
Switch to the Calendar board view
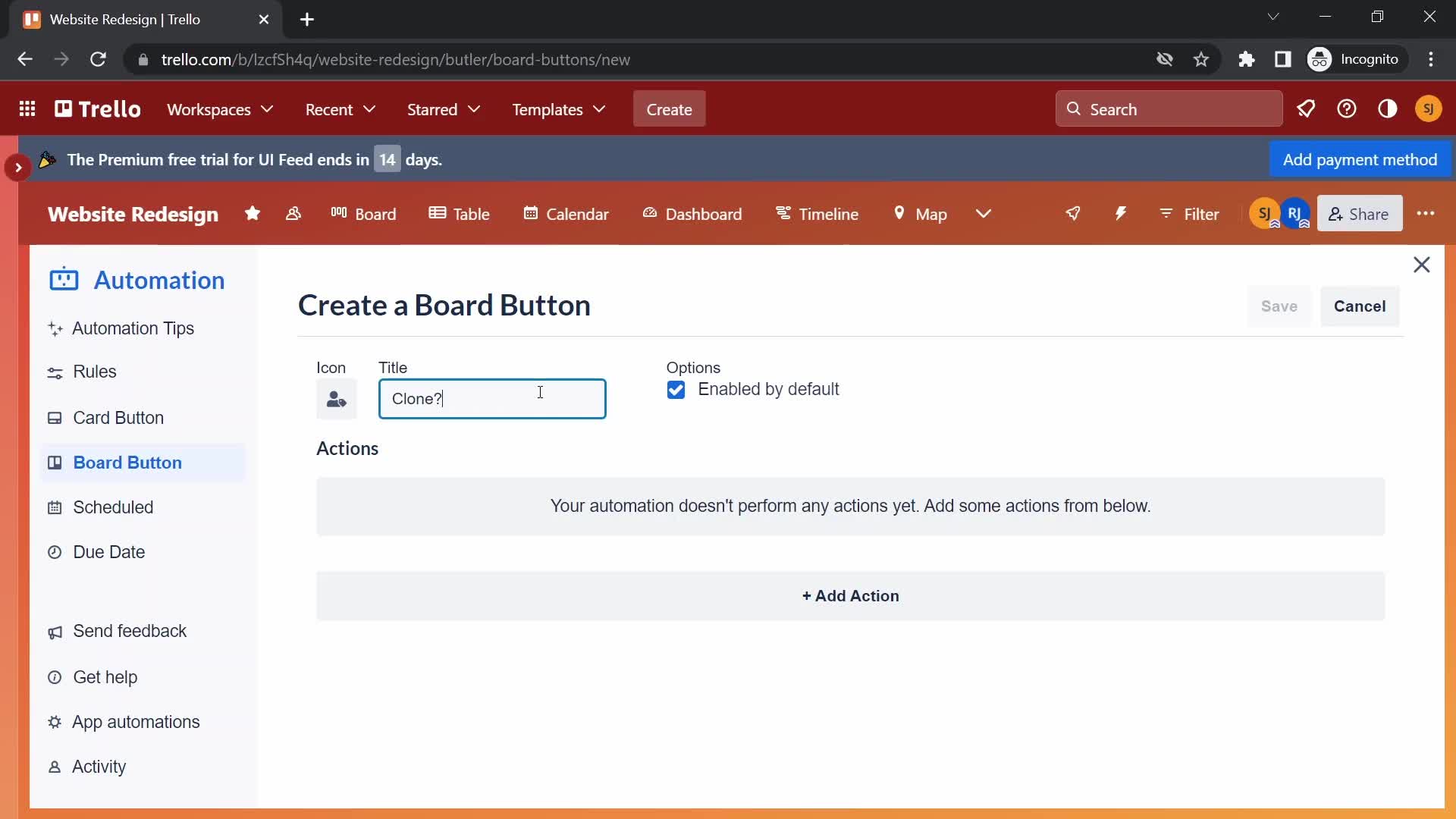coord(565,213)
